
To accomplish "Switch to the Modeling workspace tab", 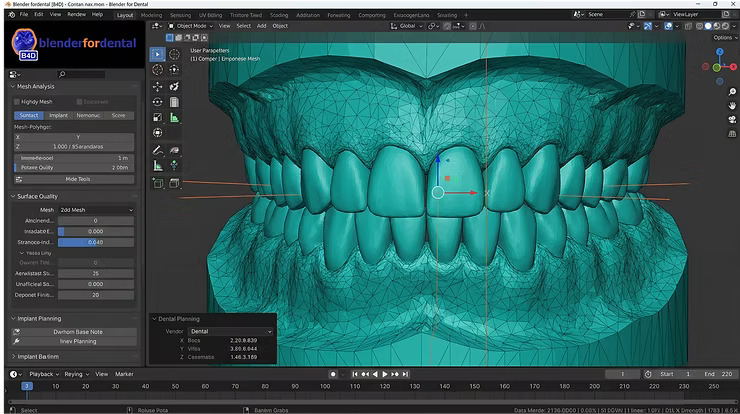I will tap(151, 15).
